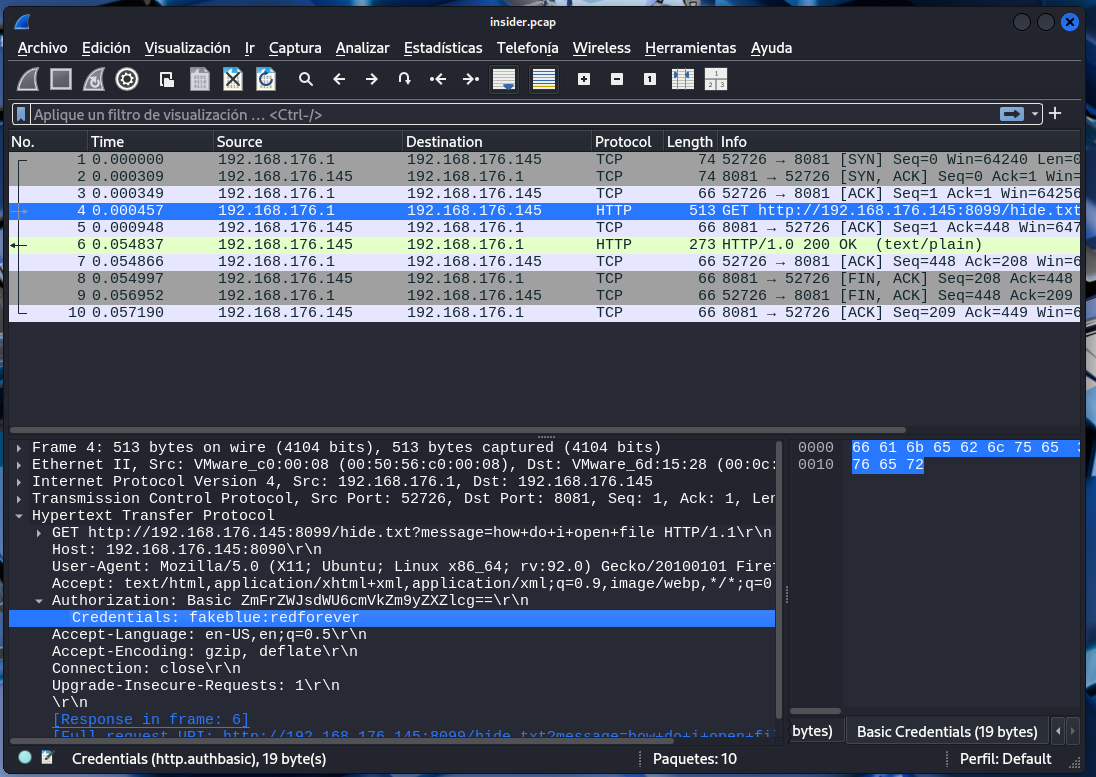Select packet 6 HTTP/1.0 200 OK row

coord(545,245)
